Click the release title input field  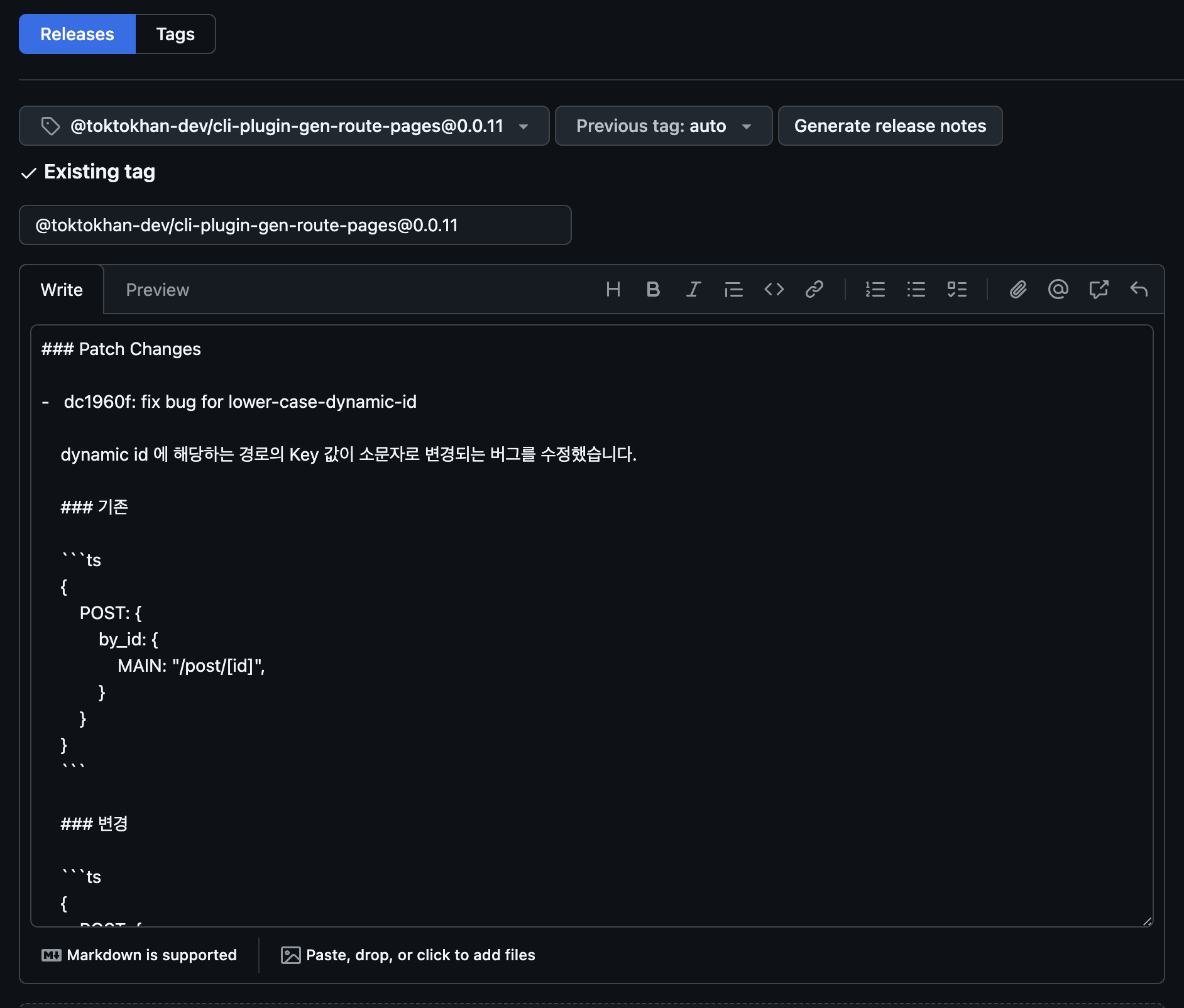pyautogui.click(x=295, y=225)
